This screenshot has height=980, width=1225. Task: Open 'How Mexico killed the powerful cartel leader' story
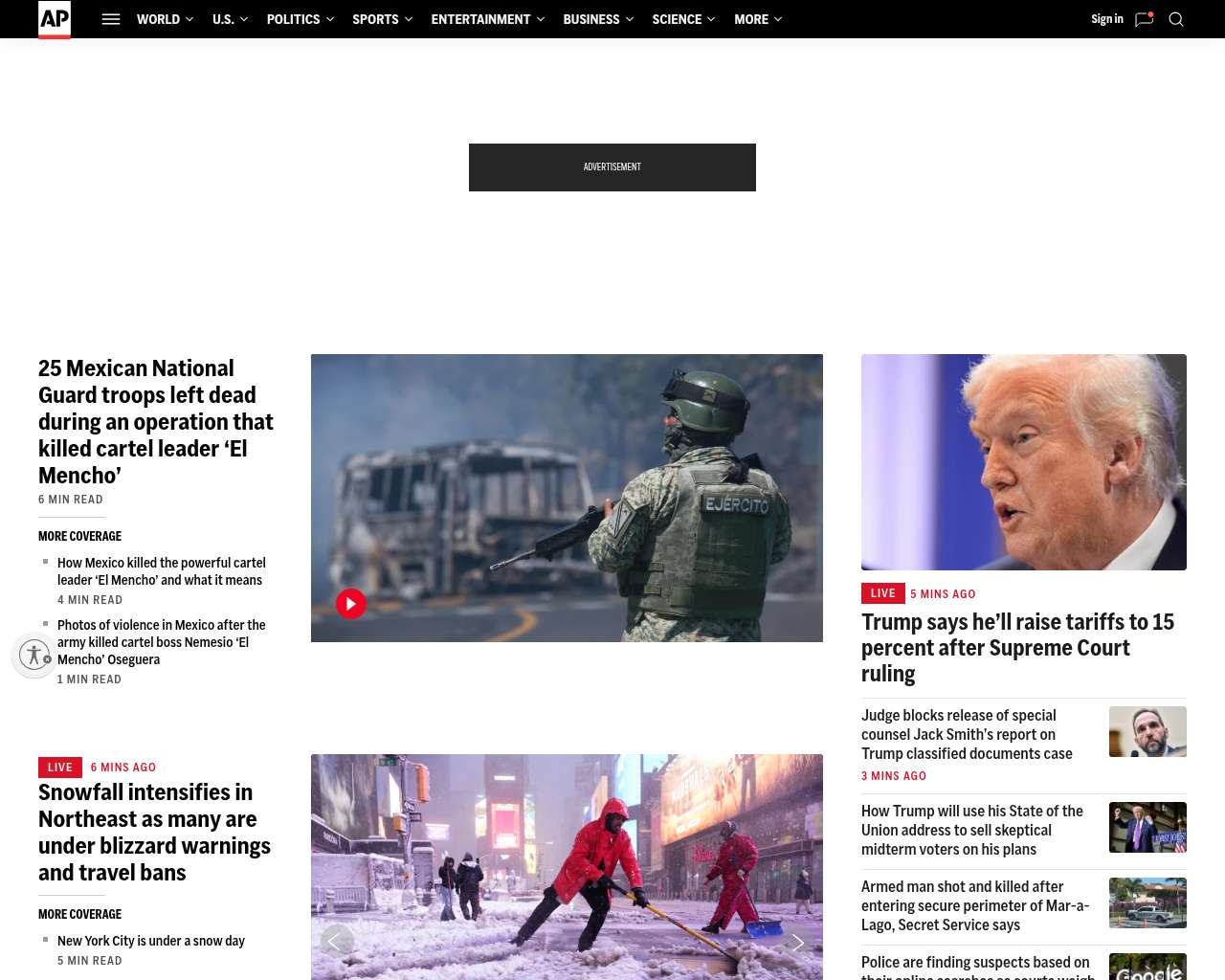coord(161,571)
